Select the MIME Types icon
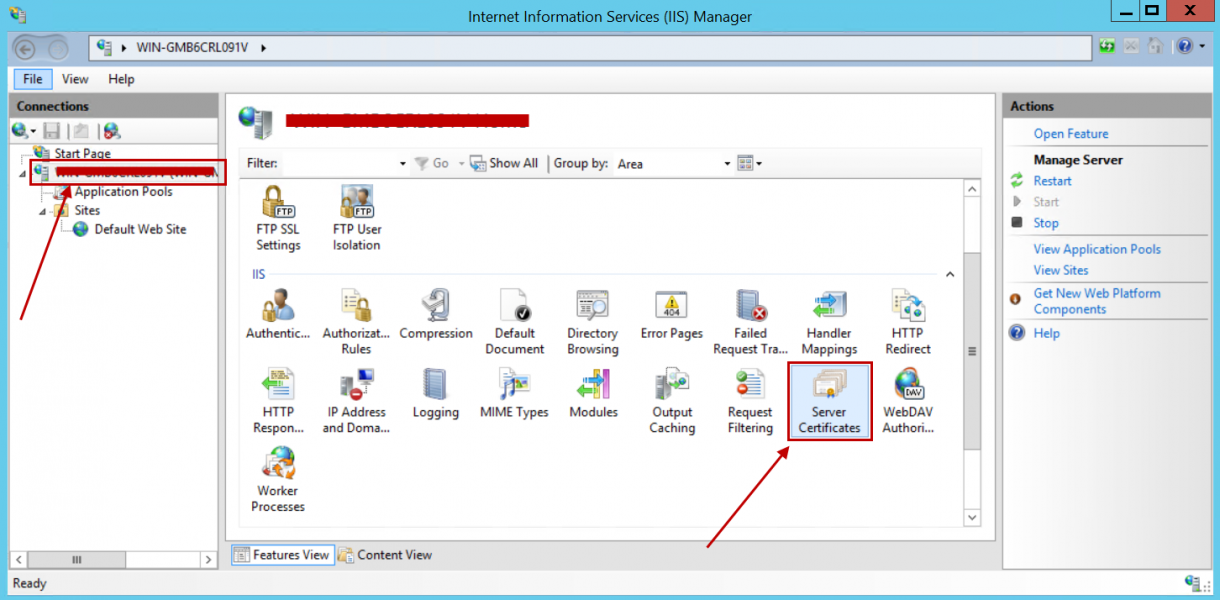The height and width of the screenshot is (600, 1220). (514, 394)
